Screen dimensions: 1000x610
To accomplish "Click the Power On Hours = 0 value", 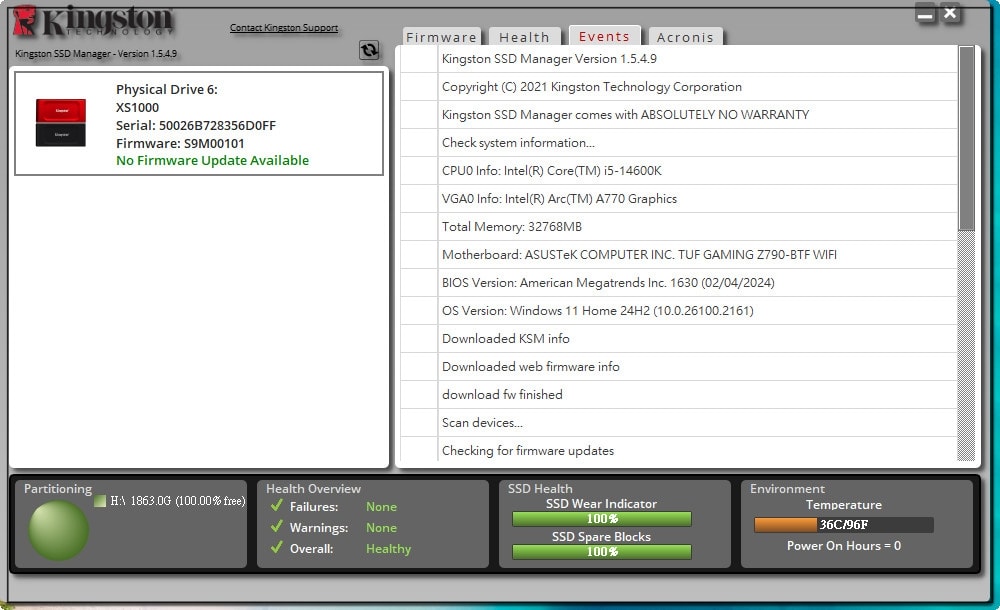I will pyautogui.click(x=844, y=546).
